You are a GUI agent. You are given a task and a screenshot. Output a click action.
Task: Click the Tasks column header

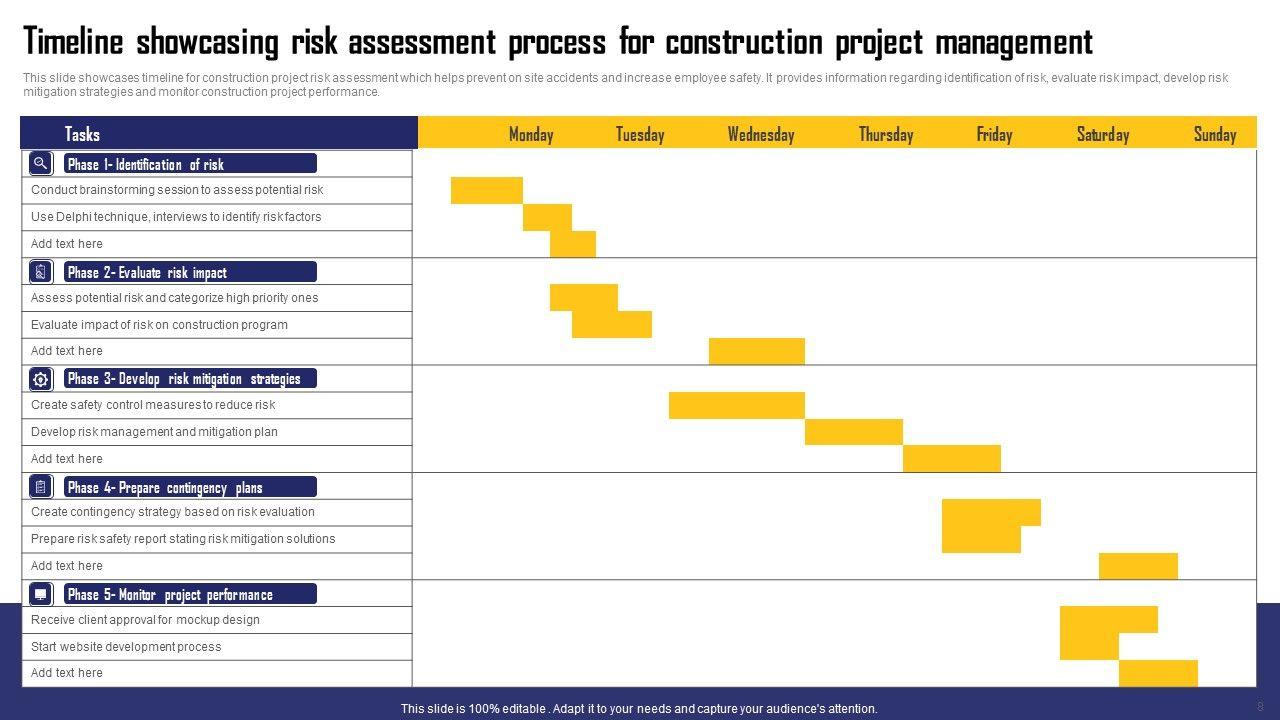pos(82,134)
